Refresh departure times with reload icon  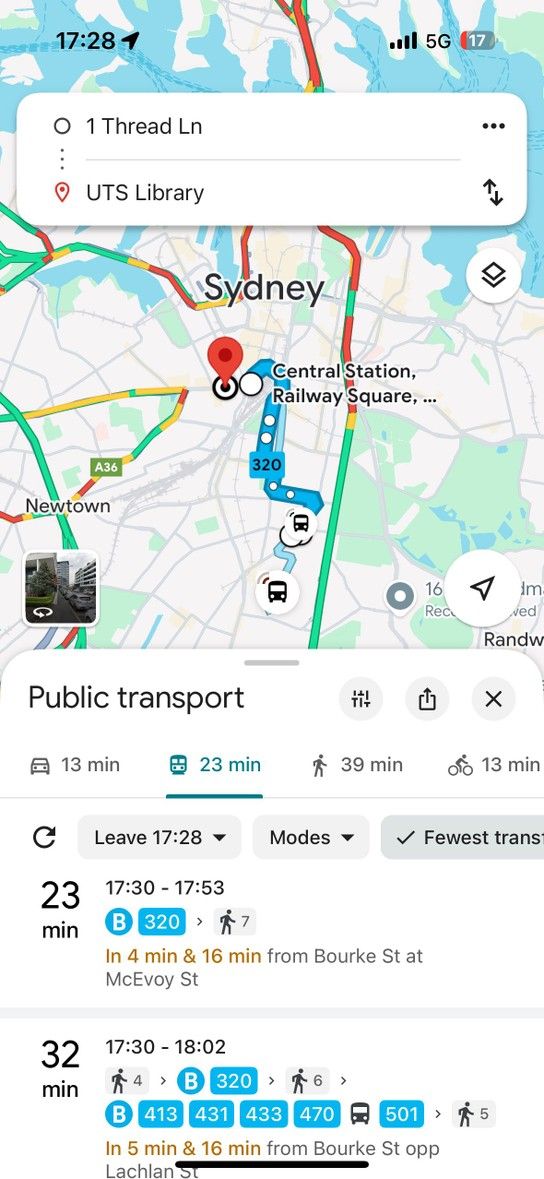[x=44, y=837]
